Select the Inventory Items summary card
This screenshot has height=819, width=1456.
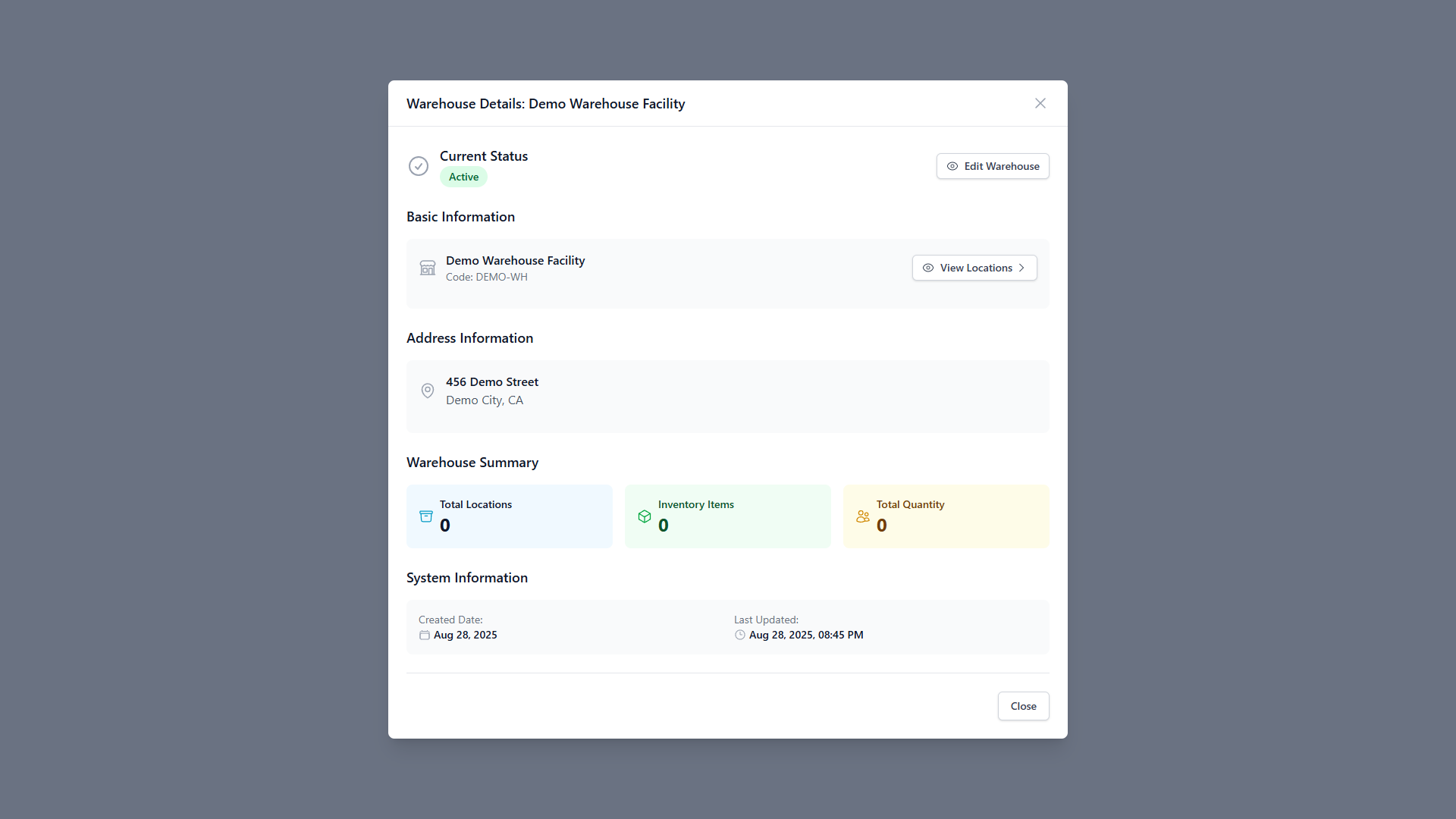[x=728, y=516]
